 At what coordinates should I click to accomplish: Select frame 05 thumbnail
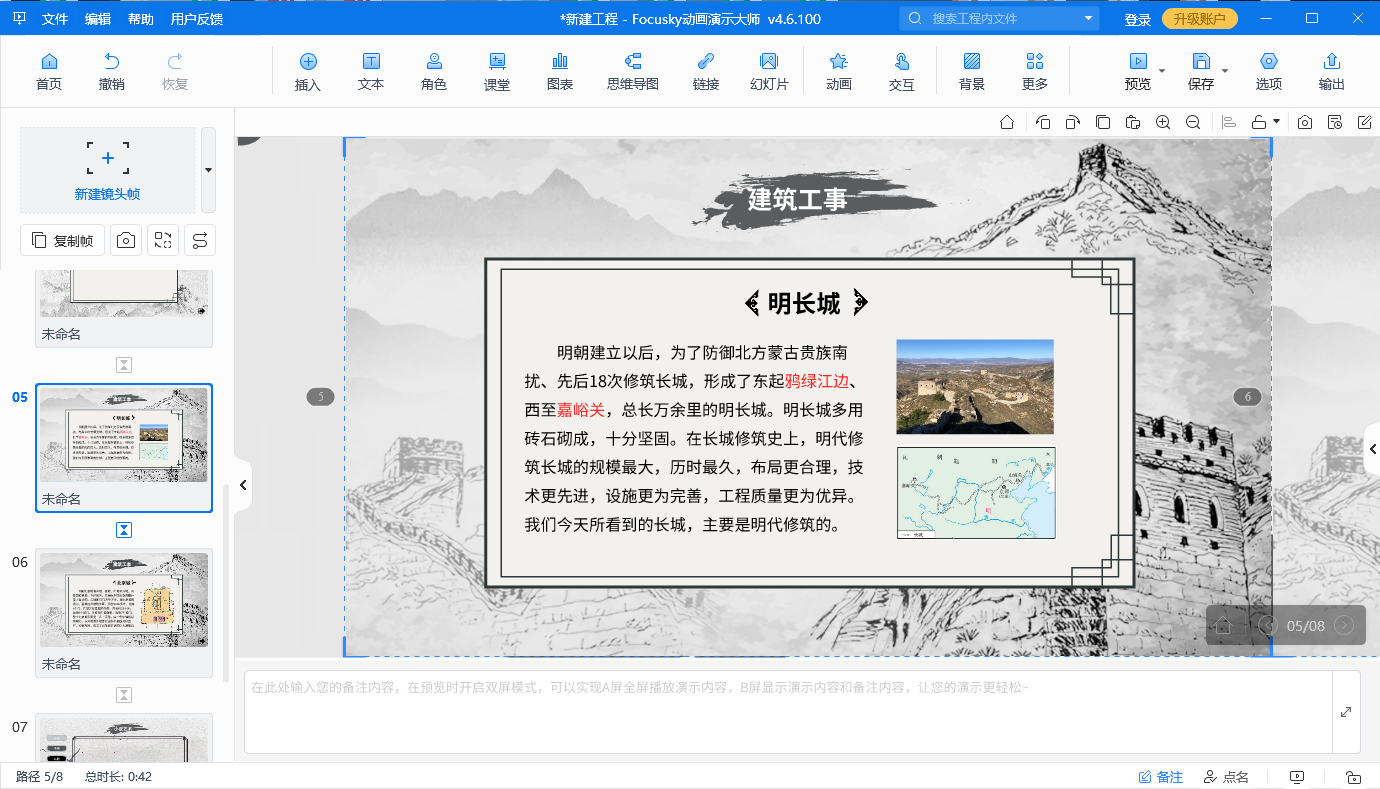tap(124, 448)
